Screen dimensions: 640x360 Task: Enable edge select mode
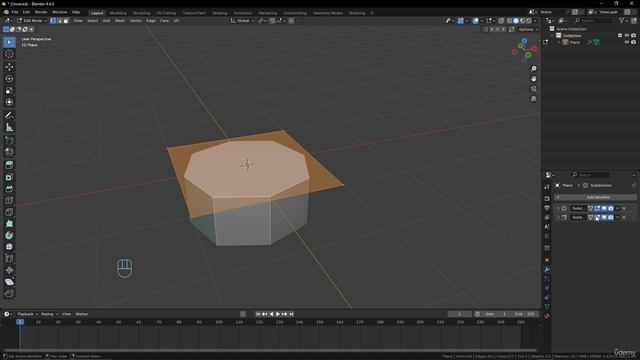pos(60,20)
